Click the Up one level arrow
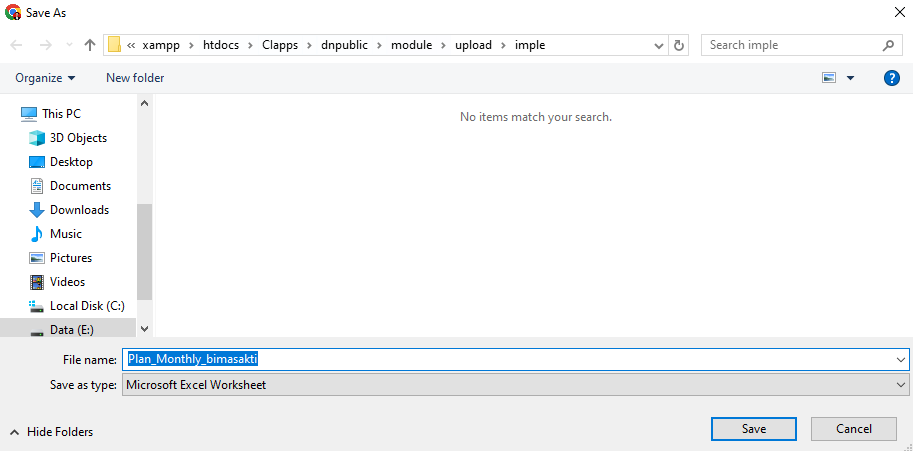 tap(90, 45)
